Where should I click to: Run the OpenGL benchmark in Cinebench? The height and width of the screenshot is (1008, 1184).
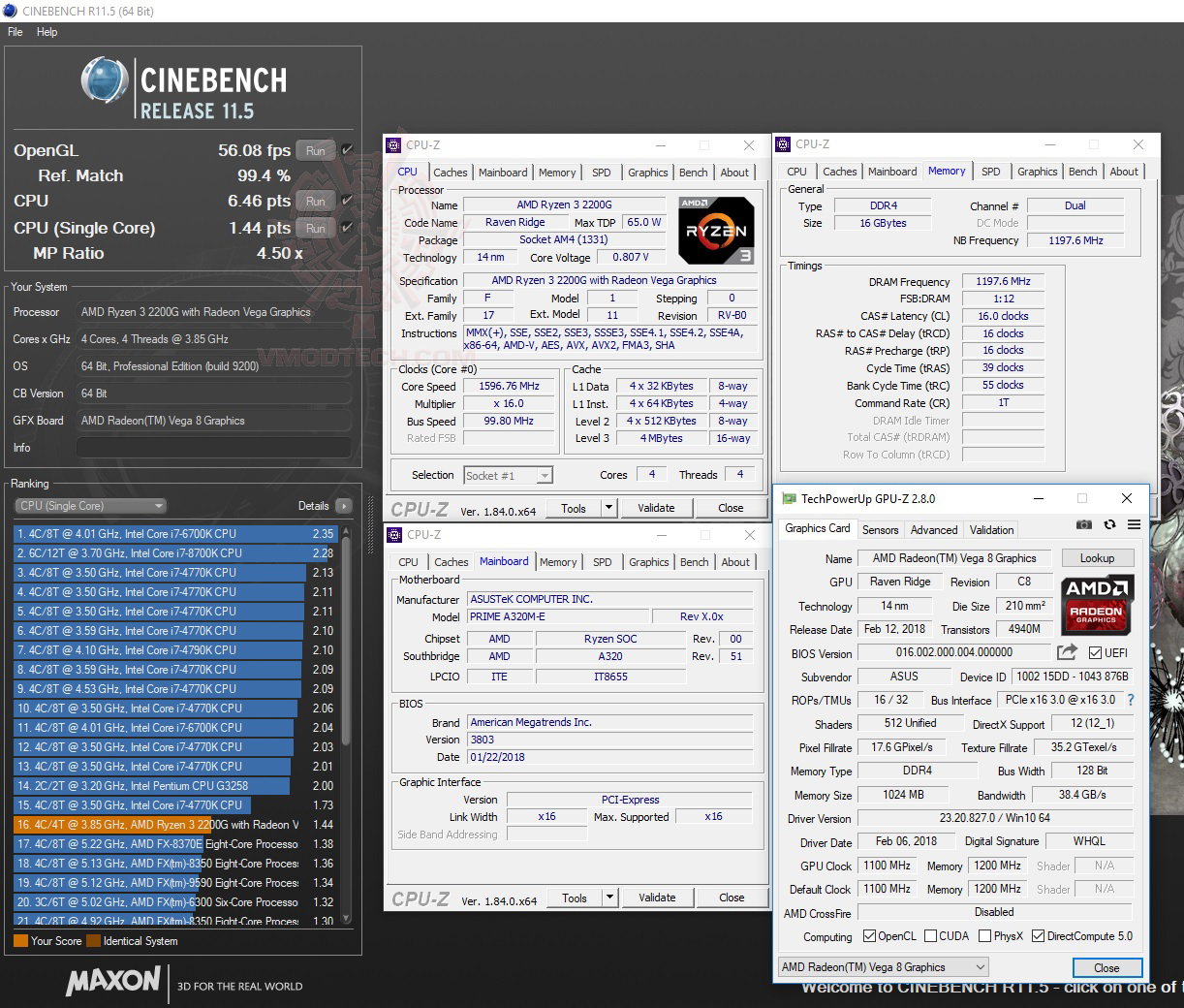(314, 150)
